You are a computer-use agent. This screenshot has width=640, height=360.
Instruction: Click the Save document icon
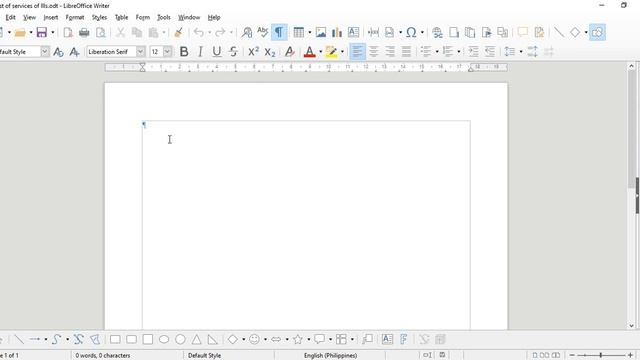42,32
